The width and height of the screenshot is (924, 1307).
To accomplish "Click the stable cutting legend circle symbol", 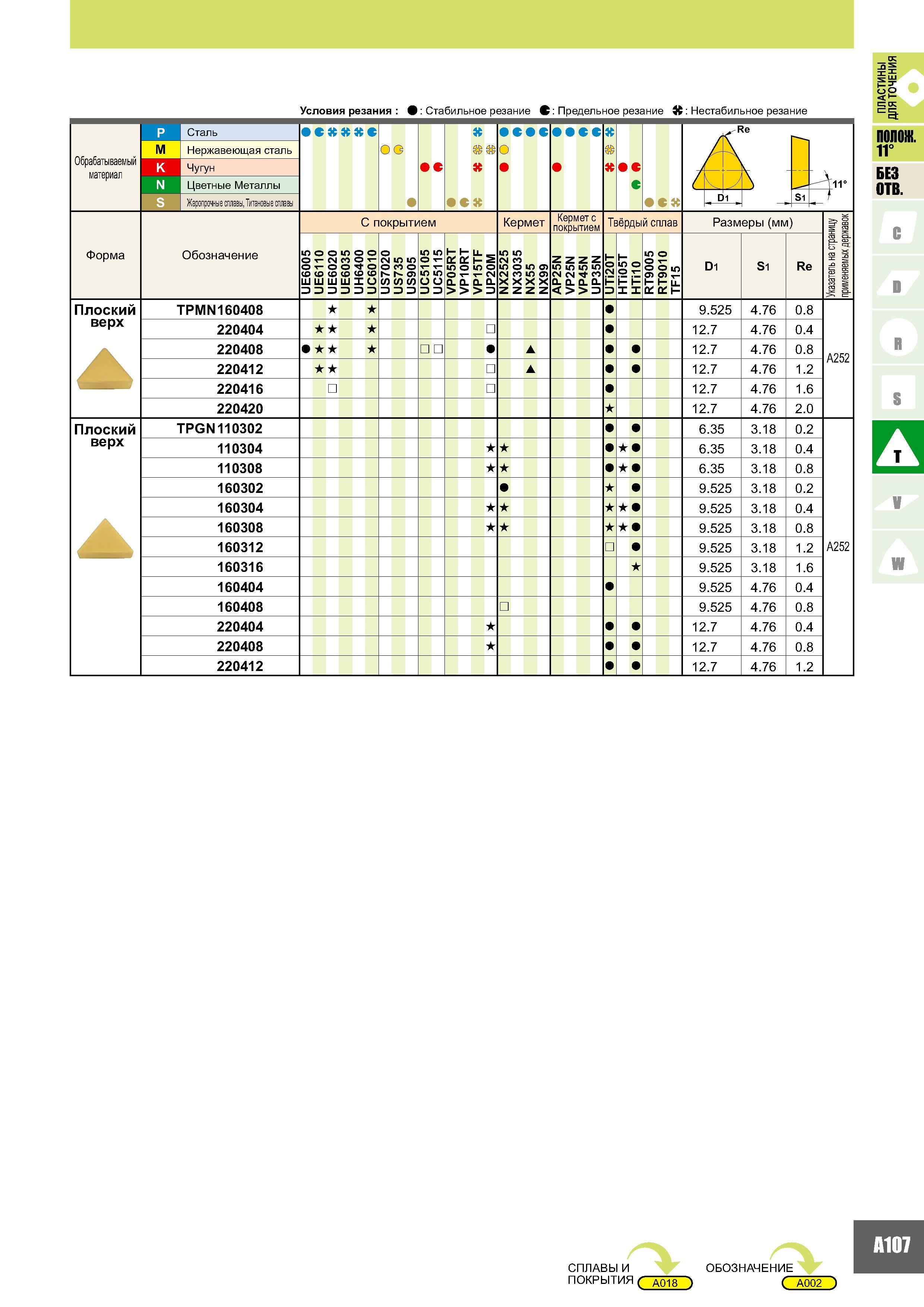I will coord(412,110).
